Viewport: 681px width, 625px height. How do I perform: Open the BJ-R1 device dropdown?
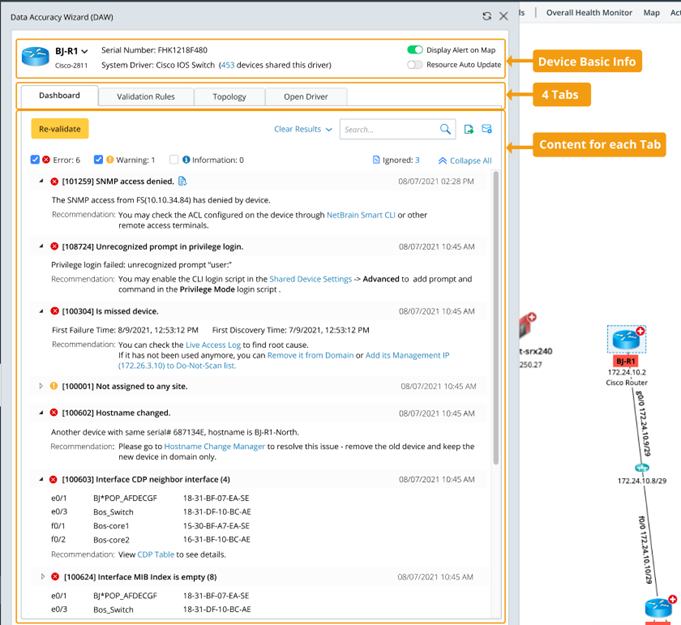(84, 51)
